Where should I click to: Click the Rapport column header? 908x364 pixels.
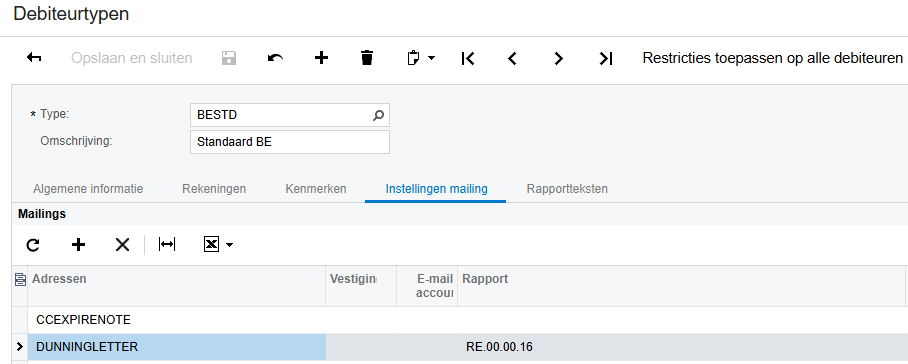coord(682,286)
